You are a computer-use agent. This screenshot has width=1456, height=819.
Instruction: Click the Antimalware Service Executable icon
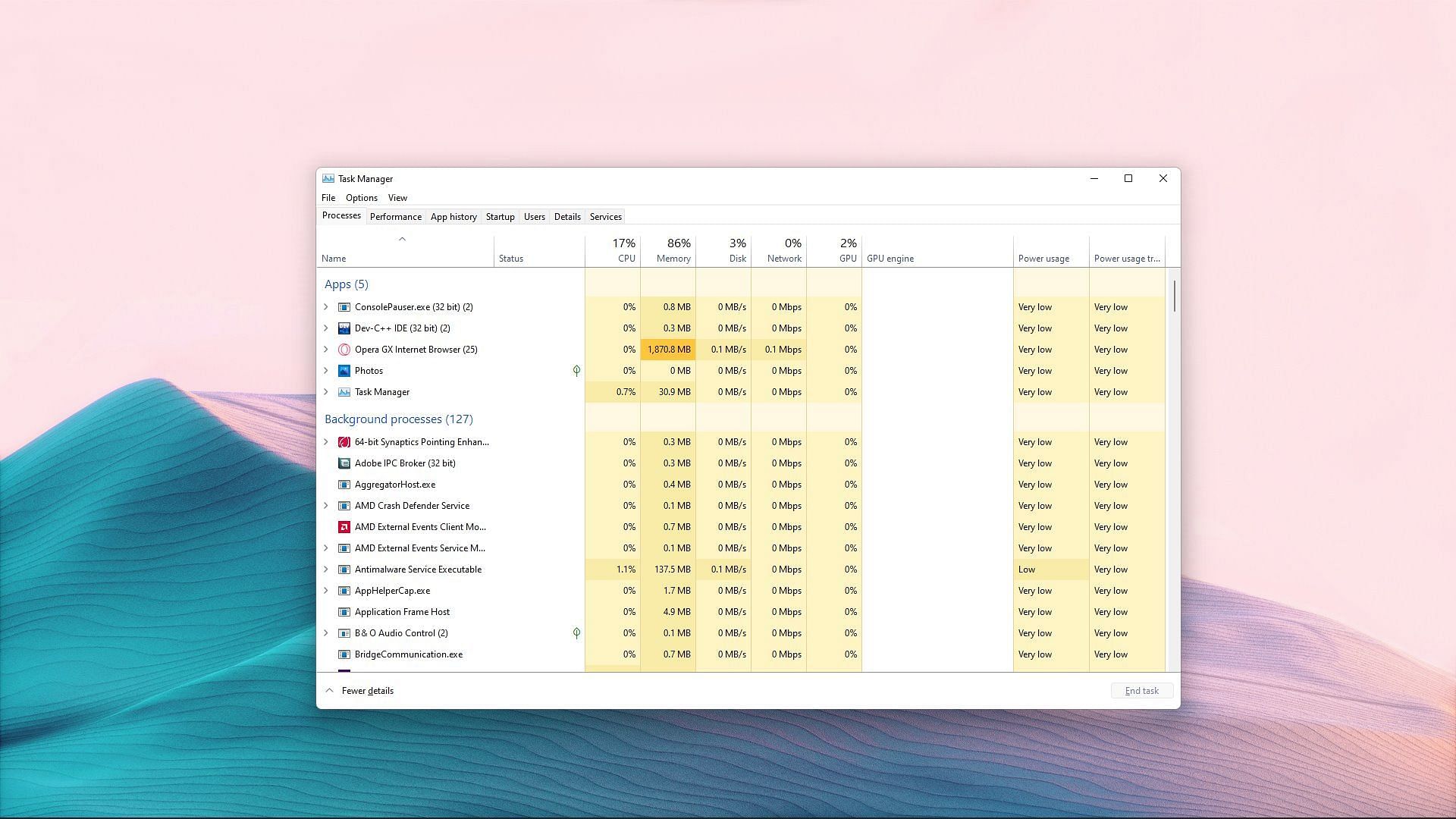343,569
